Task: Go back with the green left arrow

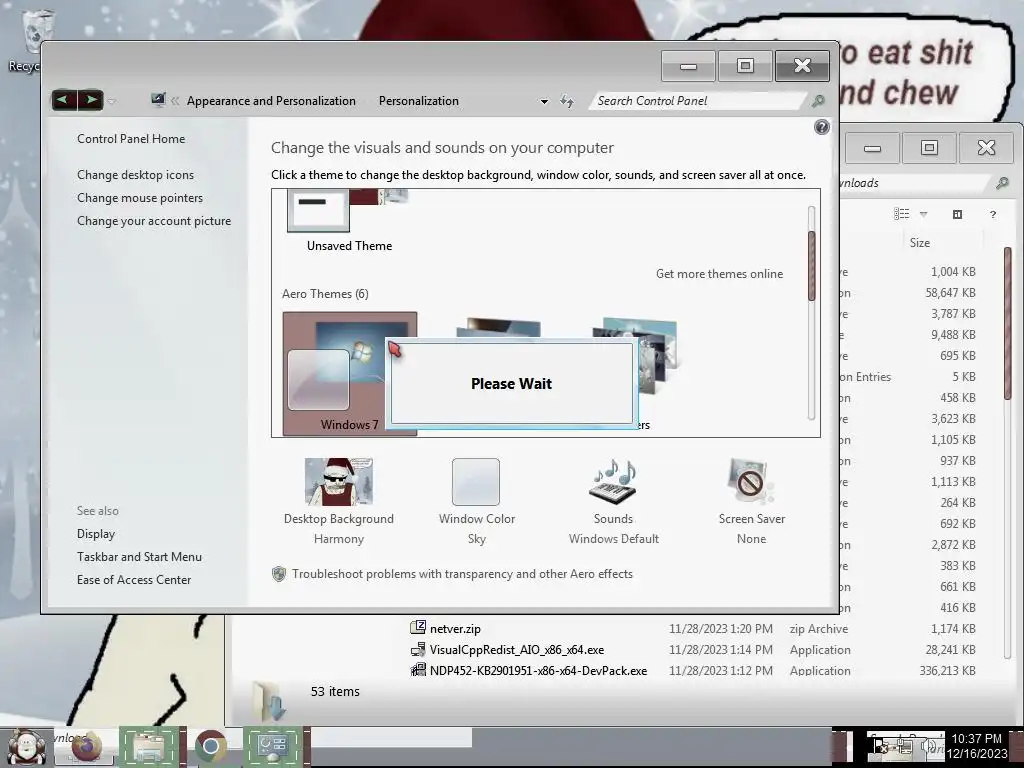Action: click(x=64, y=100)
